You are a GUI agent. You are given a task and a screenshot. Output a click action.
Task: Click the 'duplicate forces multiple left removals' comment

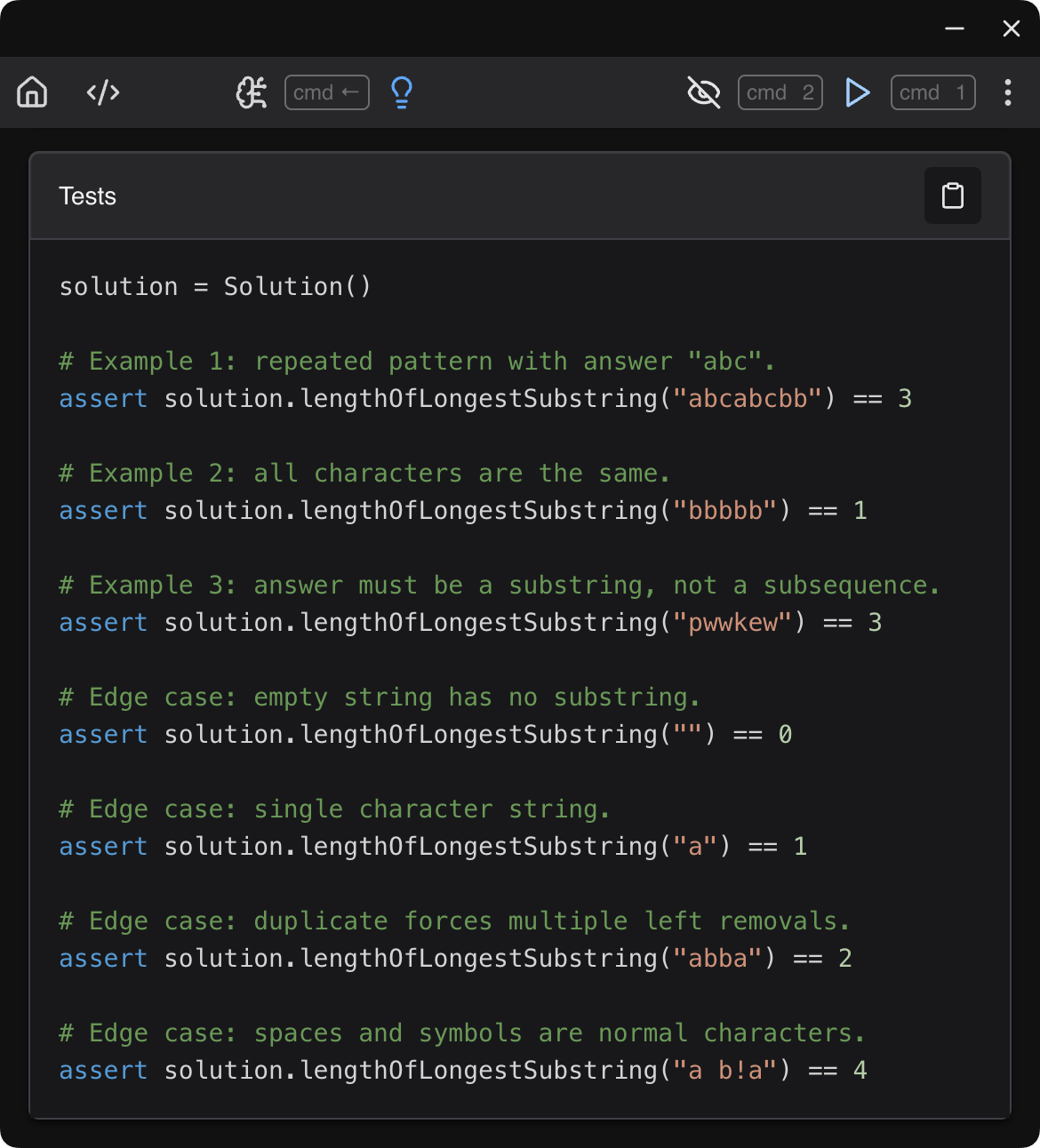pos(454,921)
